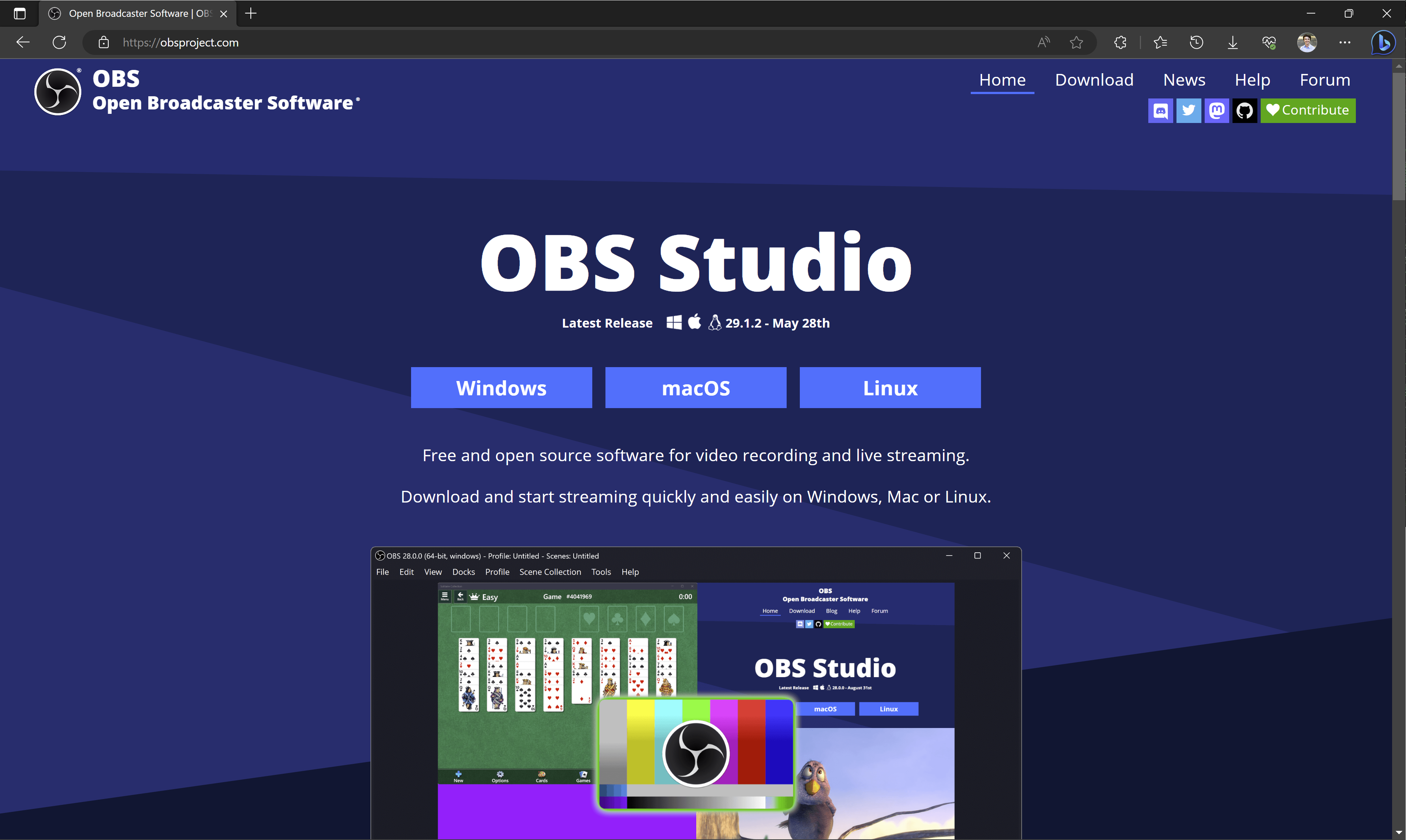Open the browser History panel
This screenshot has height=840, width=1406.
click(x=1196, y=42)
